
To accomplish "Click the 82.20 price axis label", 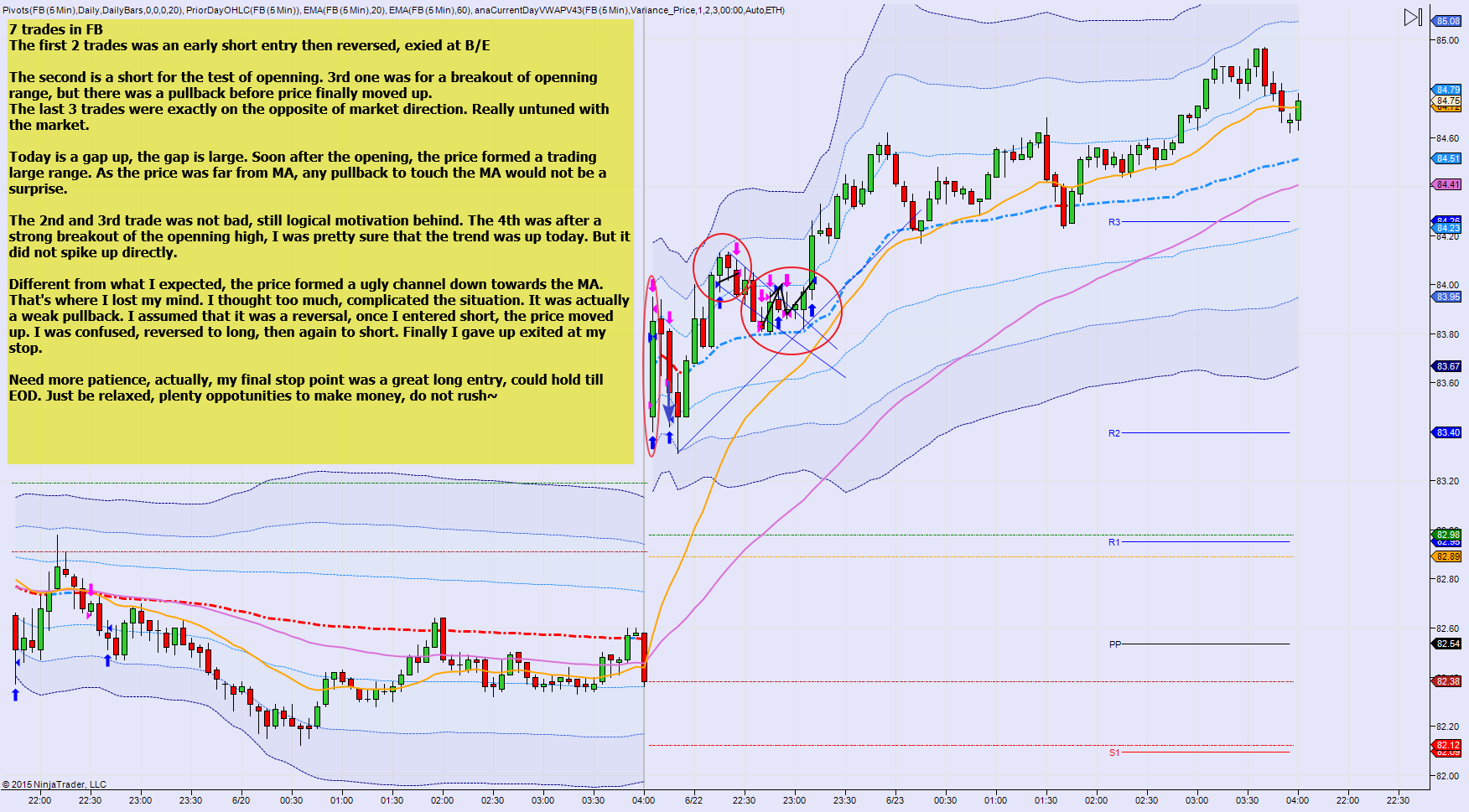I will click(x=1447, y=727).
